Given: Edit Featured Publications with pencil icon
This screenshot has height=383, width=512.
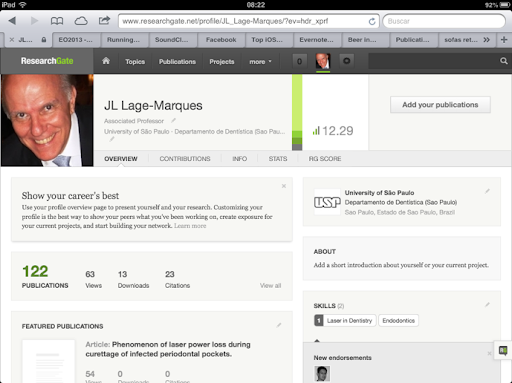Looking at the screenshot, I should point(279,325).
